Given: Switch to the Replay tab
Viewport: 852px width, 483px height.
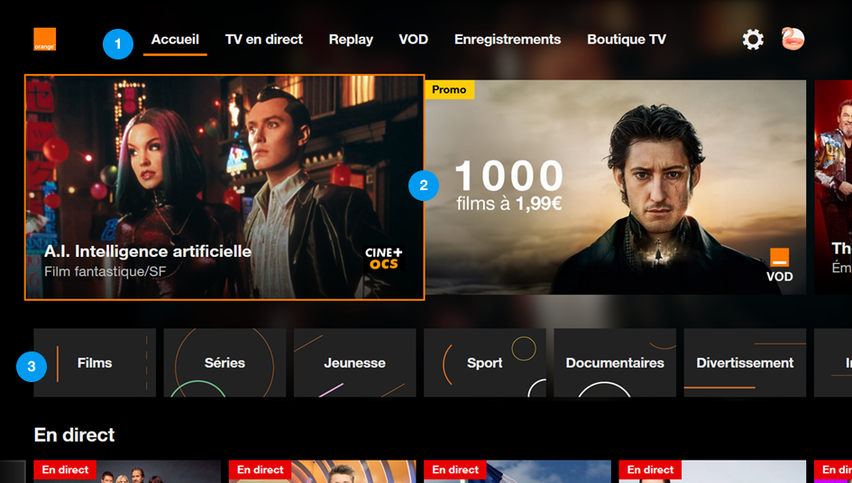Looking at the screenshot, I should [x=351, y=39].
